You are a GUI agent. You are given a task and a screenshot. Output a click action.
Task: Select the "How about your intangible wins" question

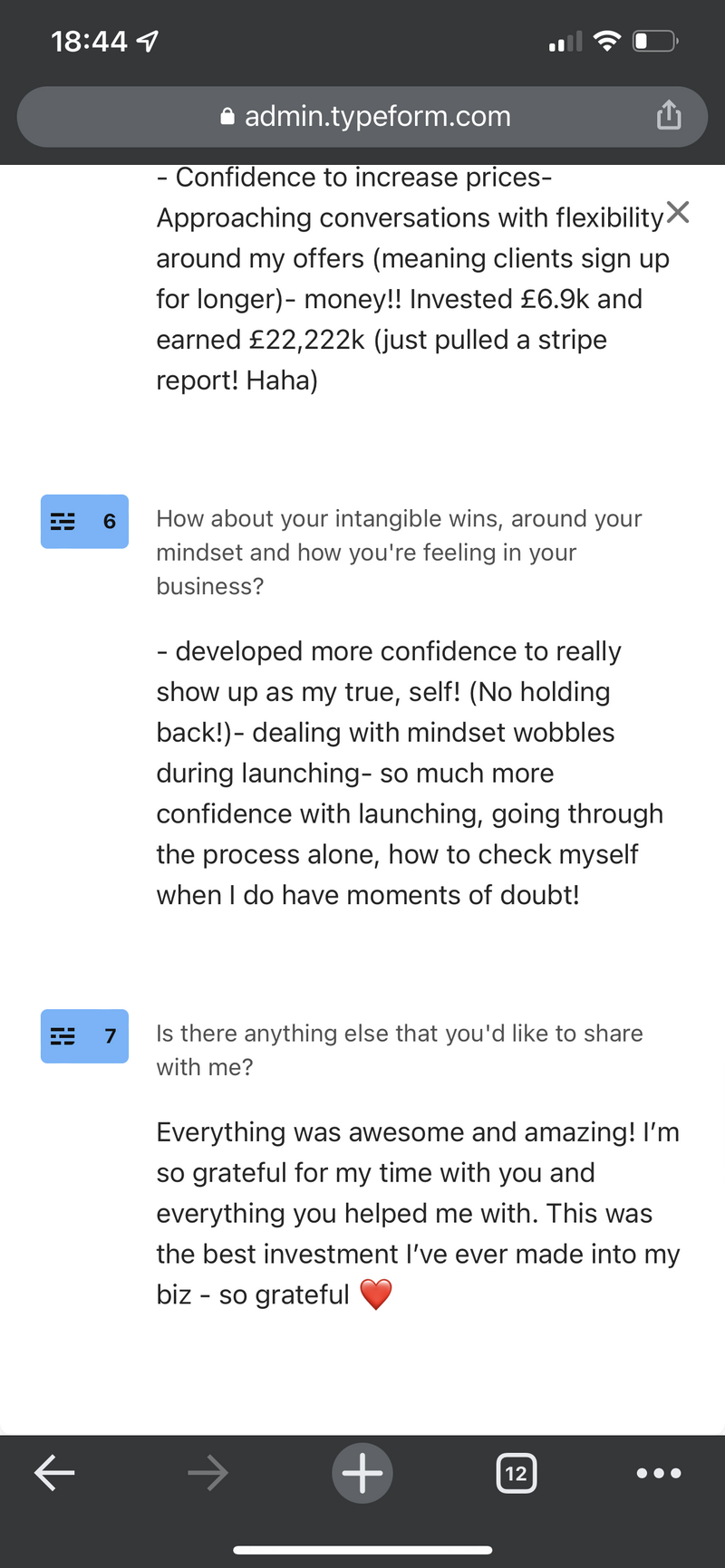(x=399, y=553)
